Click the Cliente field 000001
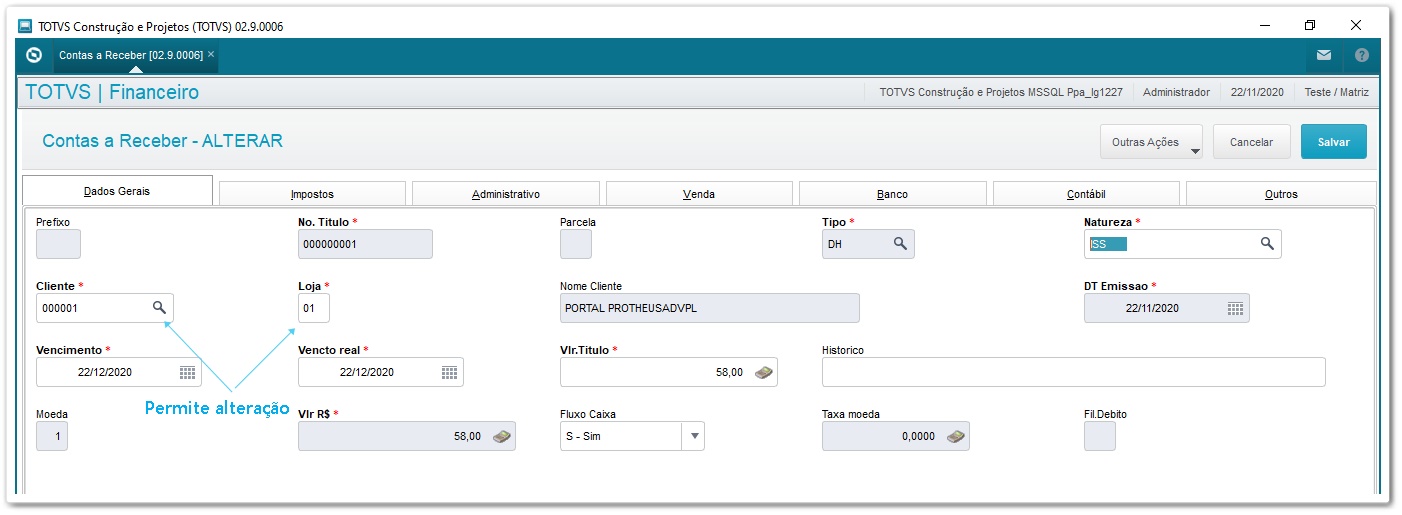The image size is (1402, 515). click(x=105, y=308)
